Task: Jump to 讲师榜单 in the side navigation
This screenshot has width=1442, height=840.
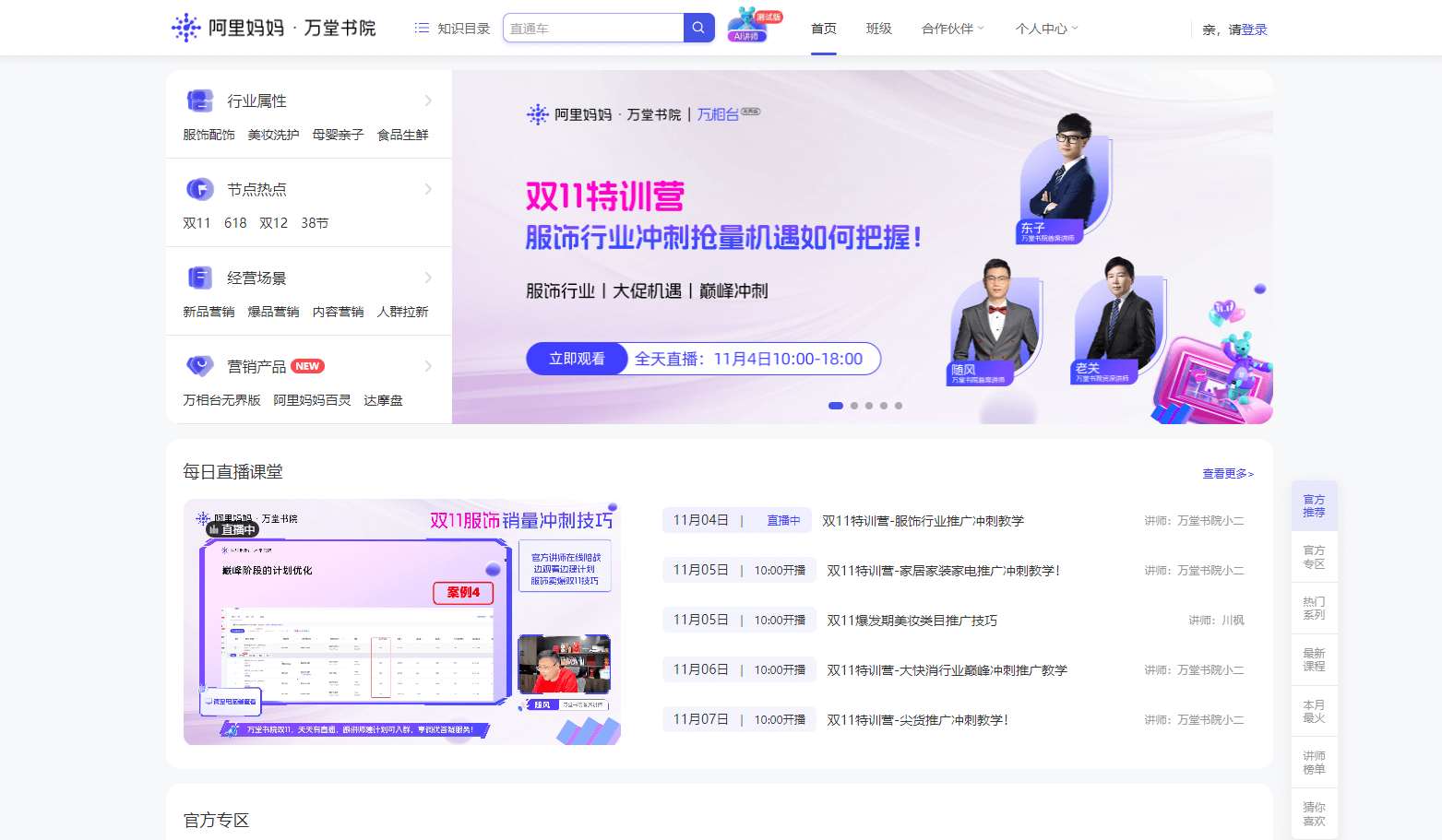Action: tap(1314, 762)
